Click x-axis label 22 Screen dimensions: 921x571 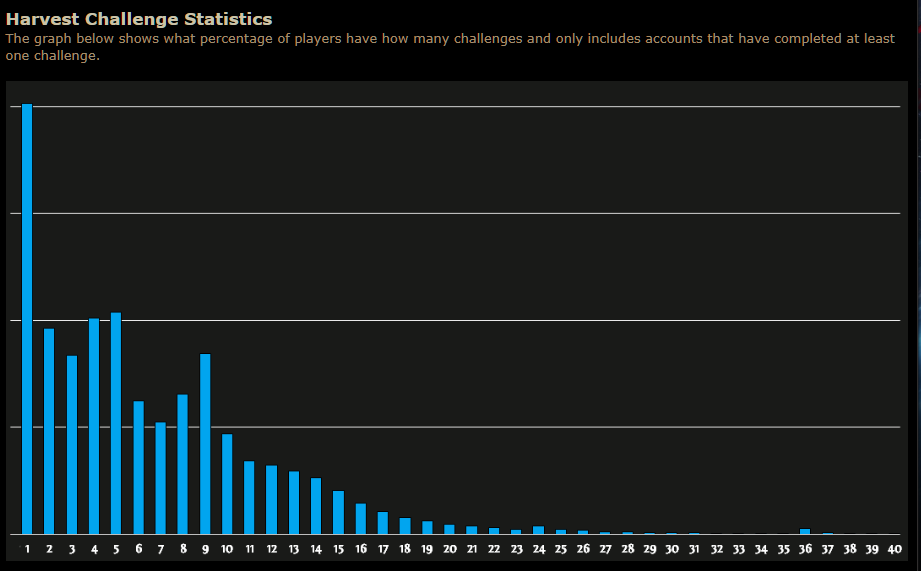[x=494, y=549]
